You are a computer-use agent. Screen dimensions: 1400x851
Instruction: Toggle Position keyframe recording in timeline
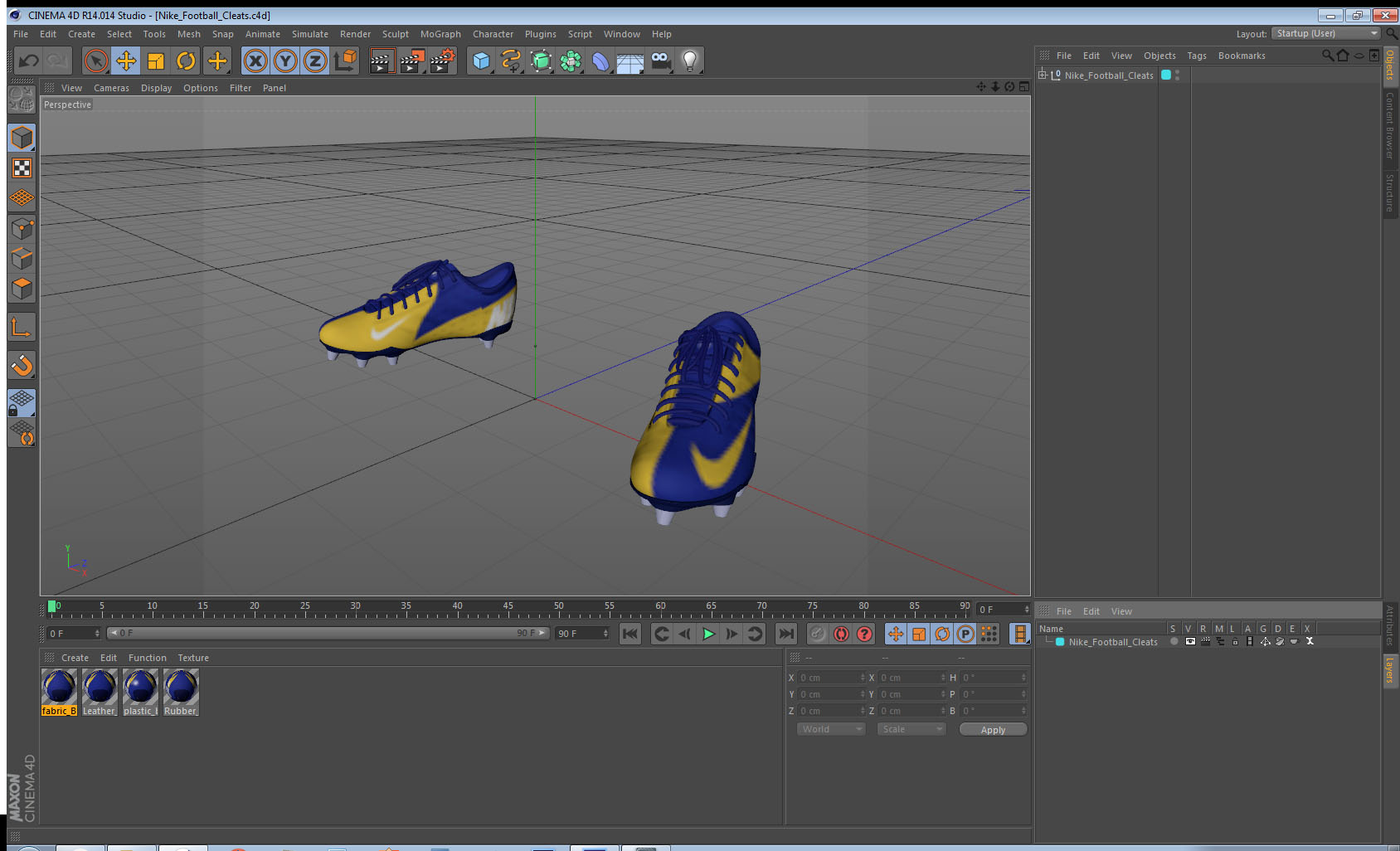896,634
